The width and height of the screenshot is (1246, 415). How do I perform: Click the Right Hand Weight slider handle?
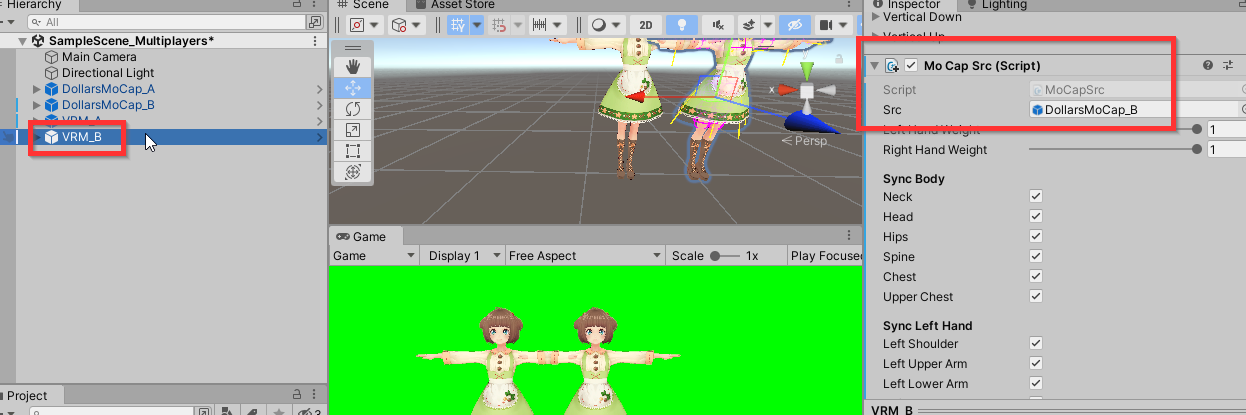1197,150
